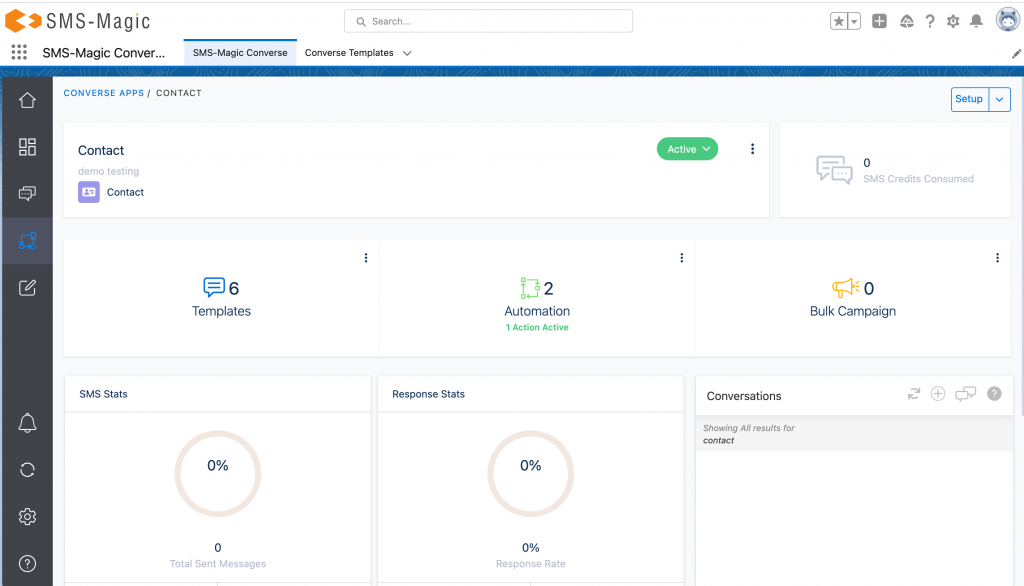Open Conversations panel help icon
The height and width of the screenshot is (586, 1024).
click(994, 394)
